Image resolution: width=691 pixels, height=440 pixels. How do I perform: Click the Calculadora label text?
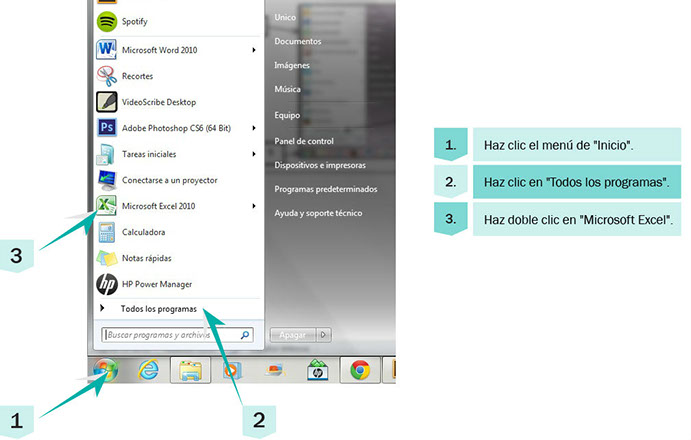(x=143, y=232)
